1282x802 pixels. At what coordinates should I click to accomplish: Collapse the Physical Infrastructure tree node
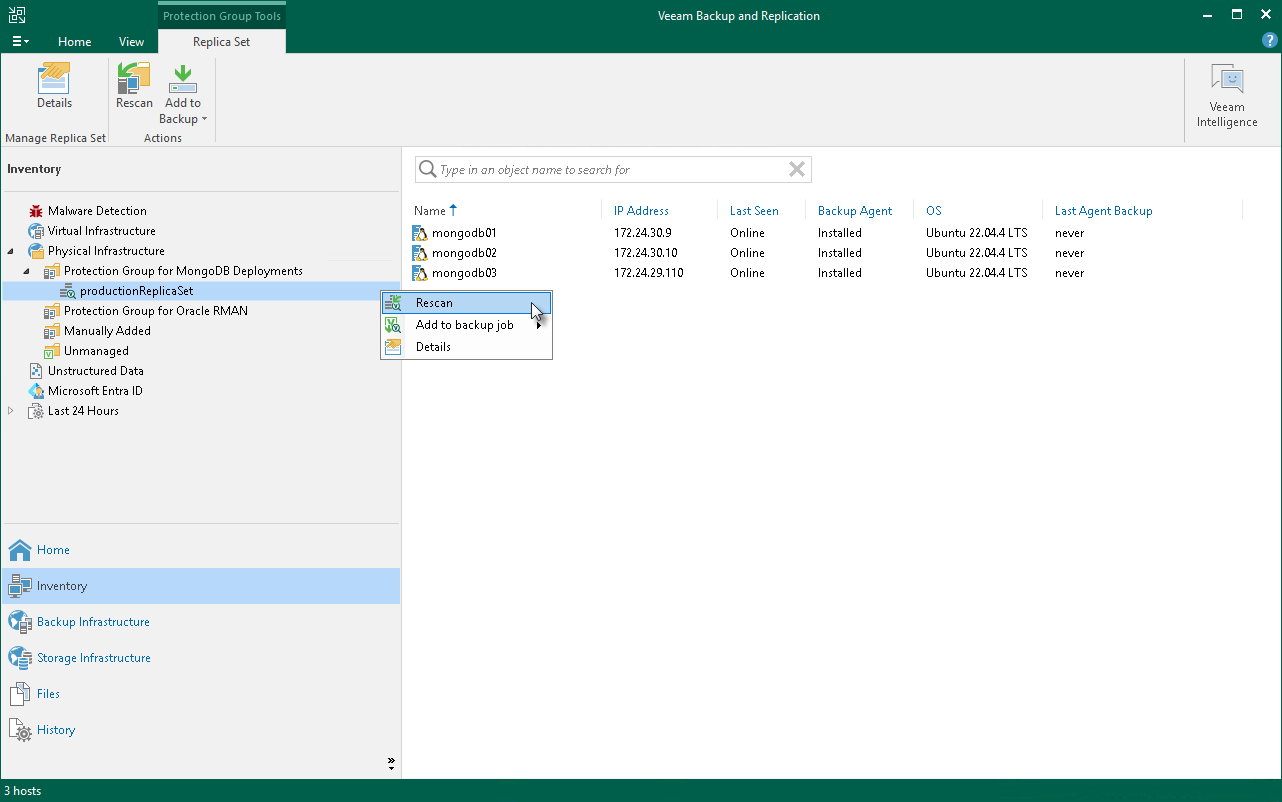coord(11,251)
